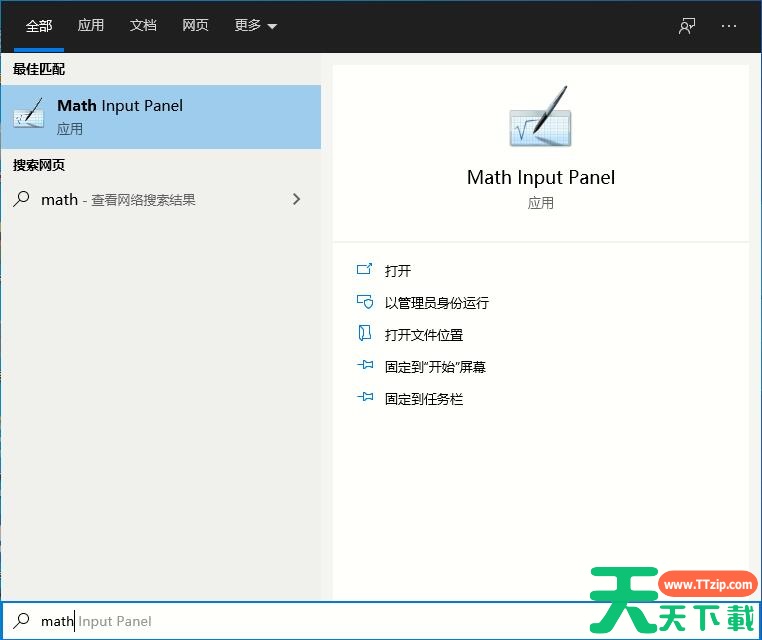This screenshot has width=762, height=640.
Task: Click the shield icon for 以管理员身份运行
Action: pyautogui.click(x=364, y=302)
